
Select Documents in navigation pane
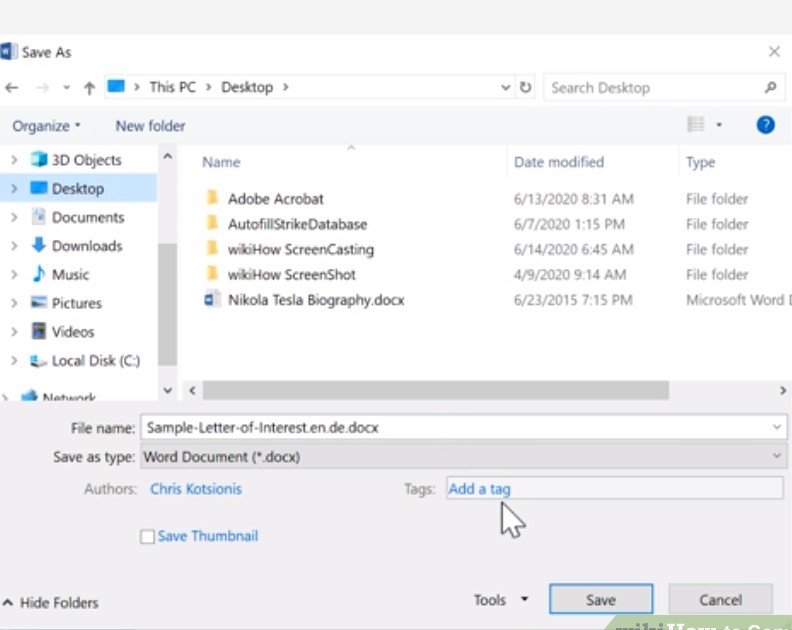point(88,217)
